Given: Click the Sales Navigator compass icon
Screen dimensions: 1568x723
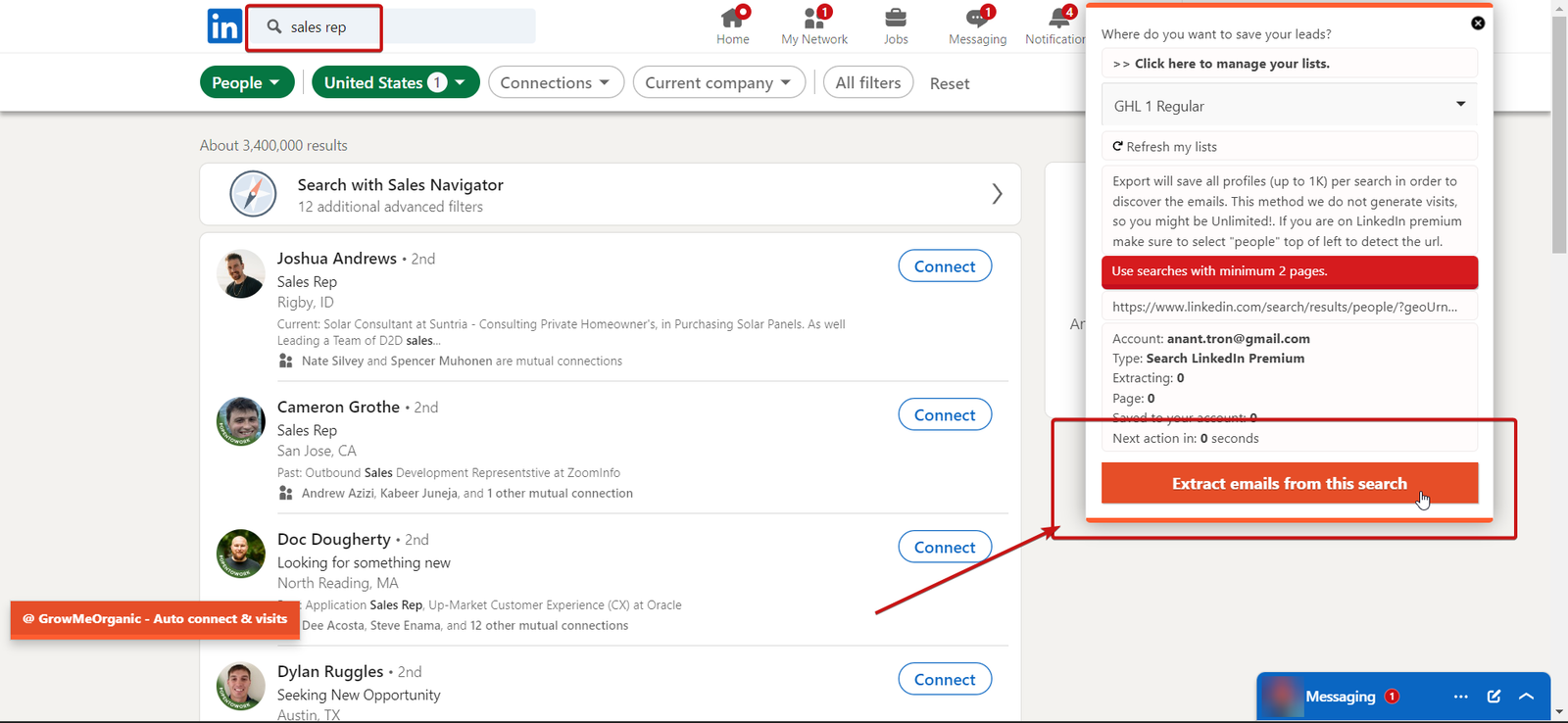Looking at the screenshot, I should point(253,194).
